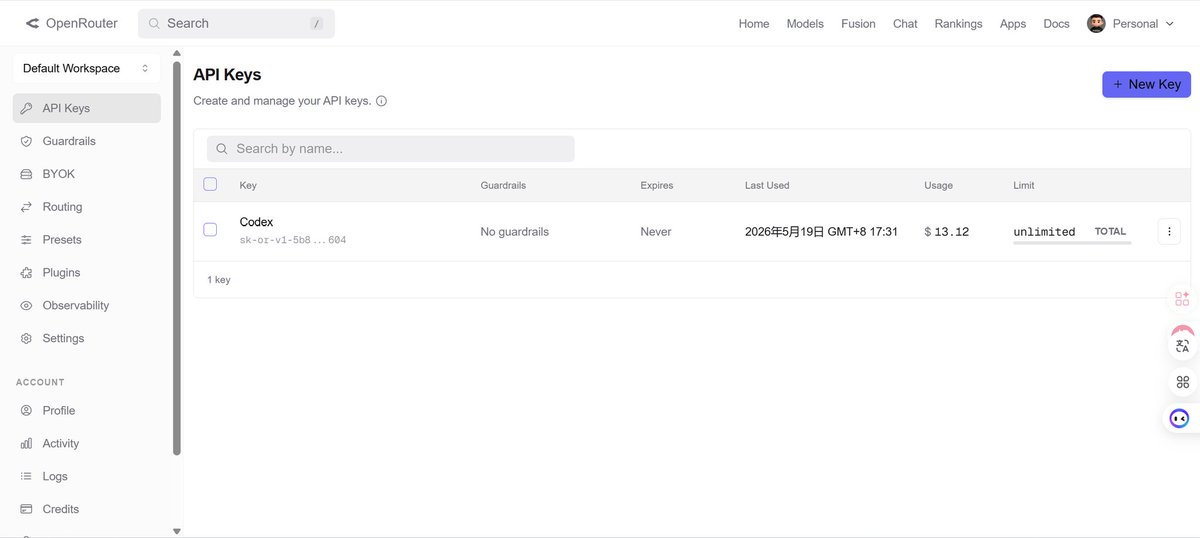Toggle the select-all checkbox in table header
The width and height of the screenshot is (1200, 538).
coord(210,184)
